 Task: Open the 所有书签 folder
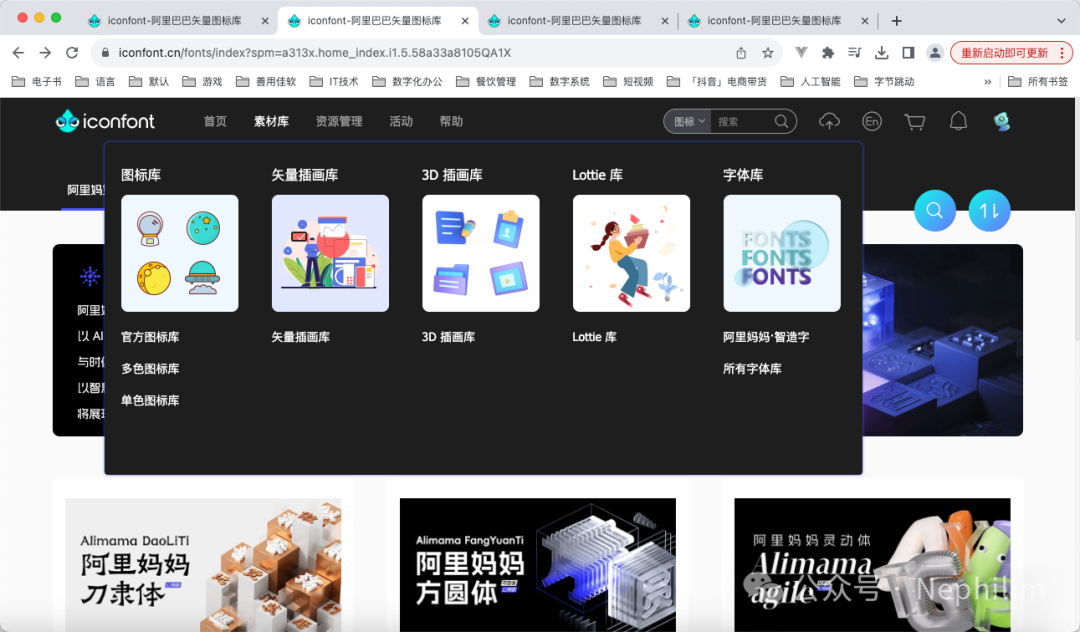pyautogui.click(x=1038, y=81)
